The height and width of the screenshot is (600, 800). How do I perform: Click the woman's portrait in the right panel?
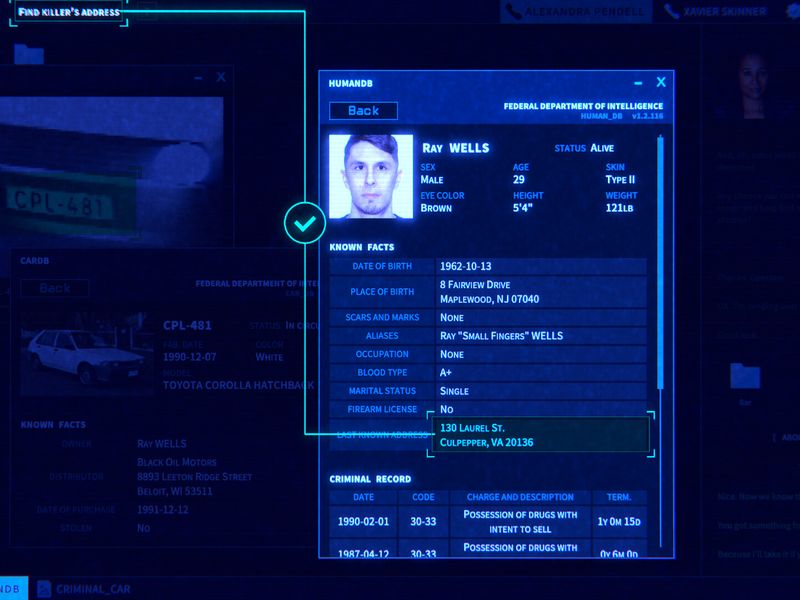click(754, 85)
